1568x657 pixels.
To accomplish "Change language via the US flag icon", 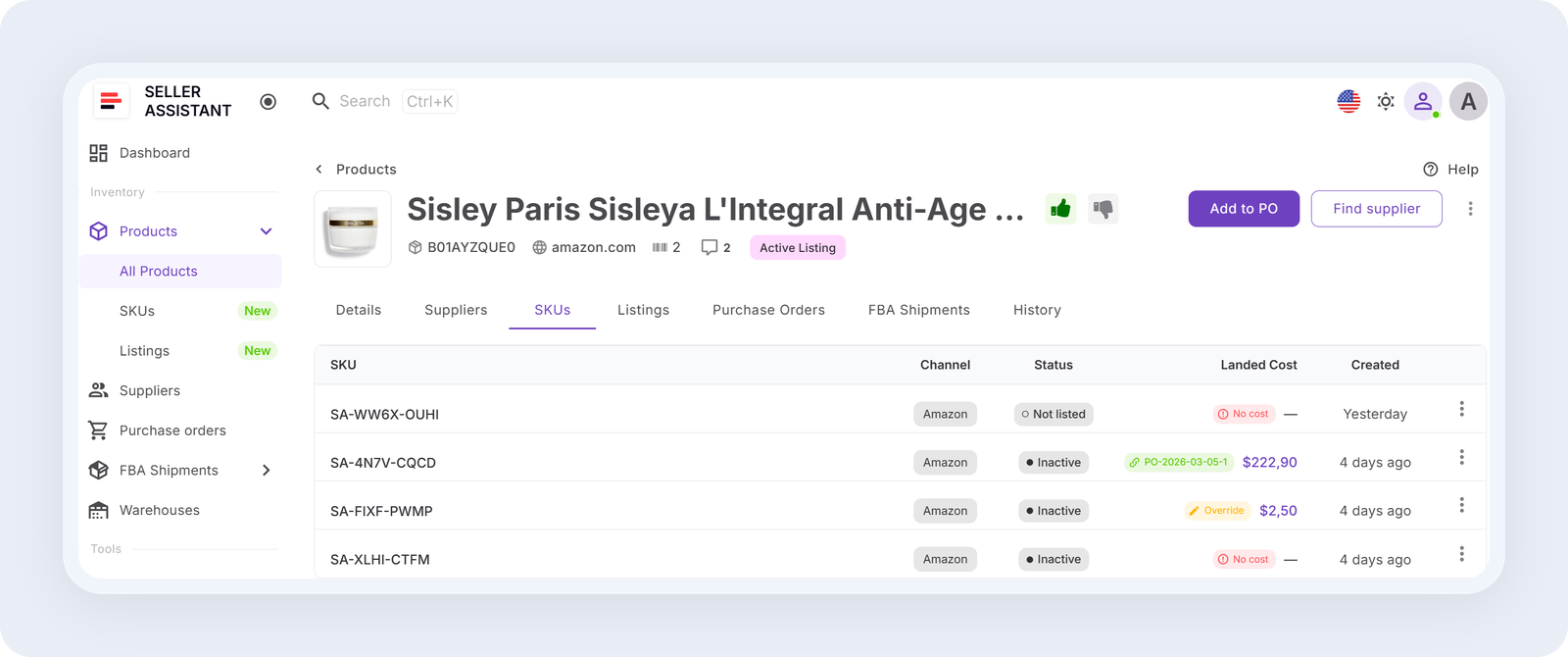I will [1348, 101].
